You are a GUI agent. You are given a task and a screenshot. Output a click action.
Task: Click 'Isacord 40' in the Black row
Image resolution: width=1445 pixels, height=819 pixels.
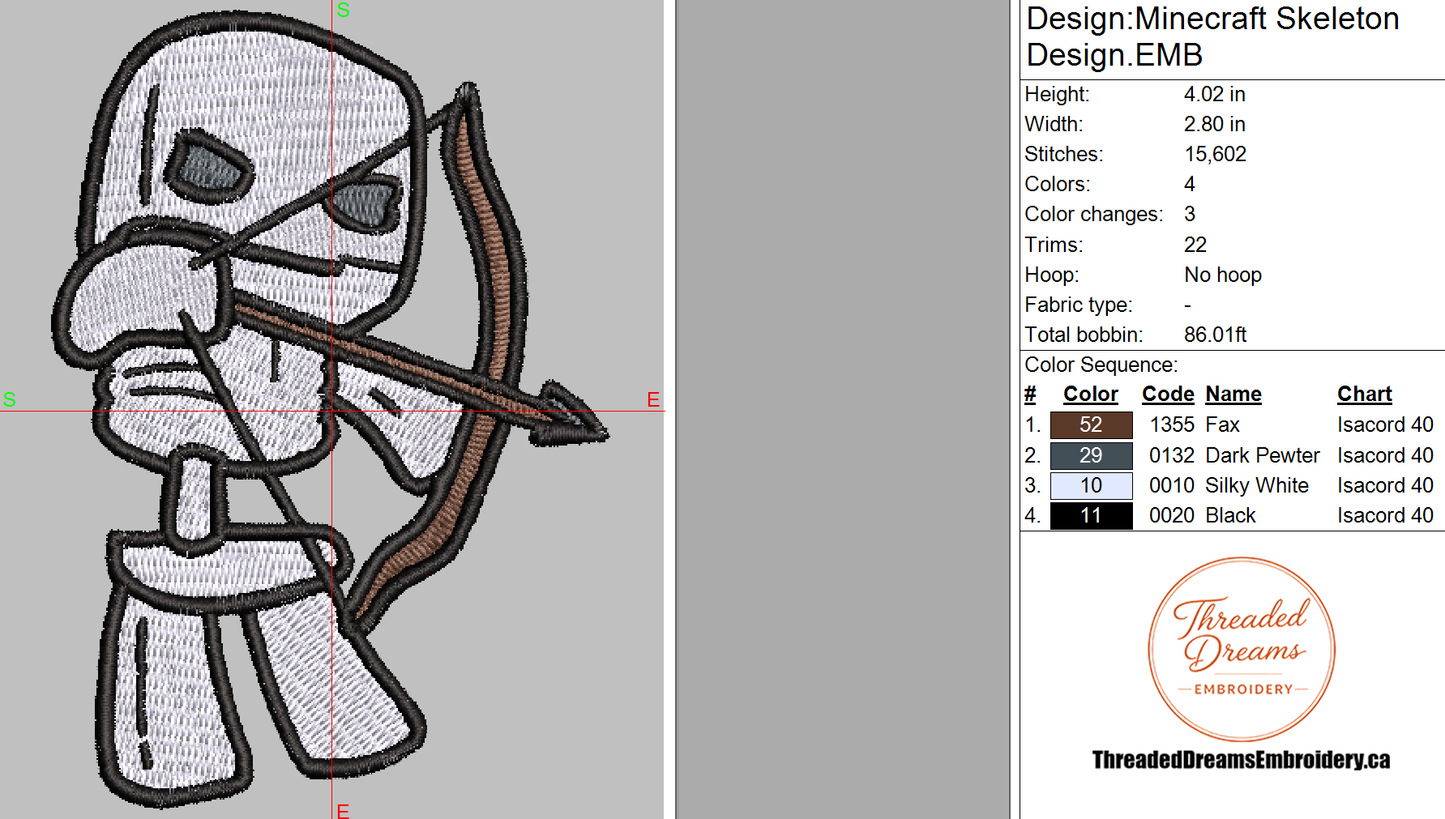1385,515
